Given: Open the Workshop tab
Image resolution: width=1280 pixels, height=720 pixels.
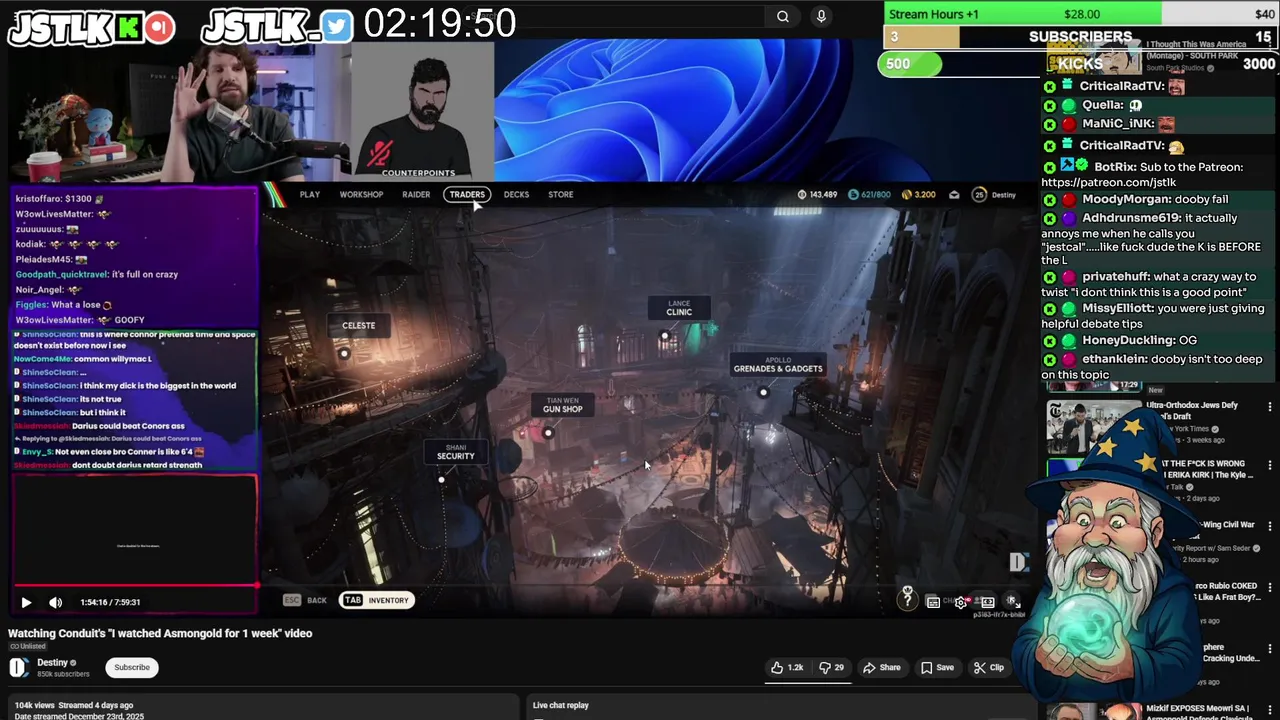Looking at the screenshot, I should click(x=361, y=194).
